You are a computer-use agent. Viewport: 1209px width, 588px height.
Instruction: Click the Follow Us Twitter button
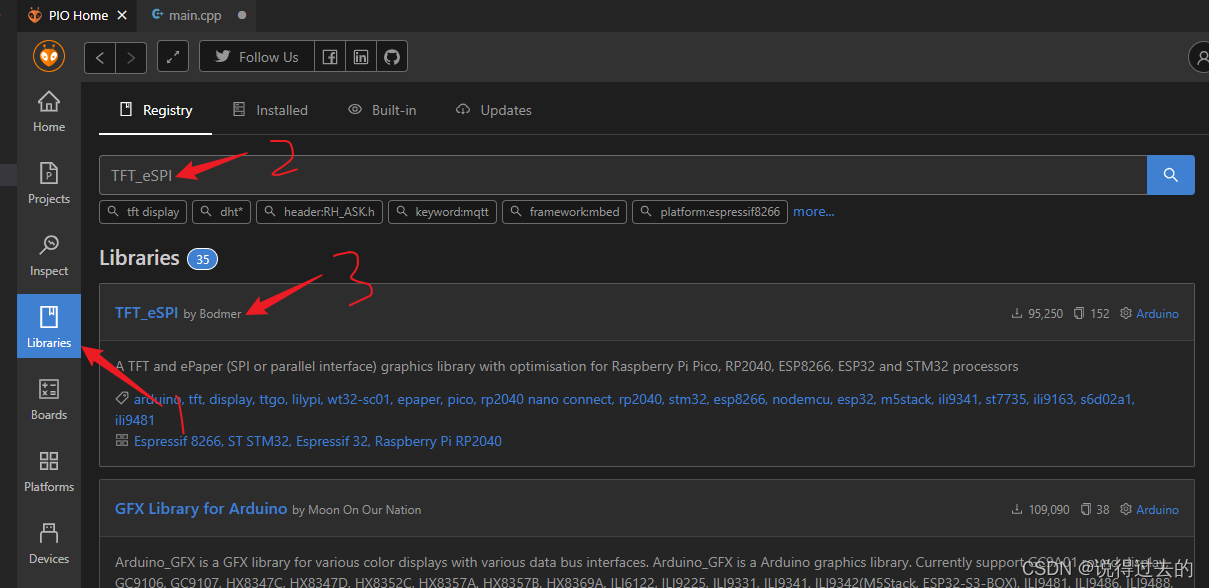[257, 57]
